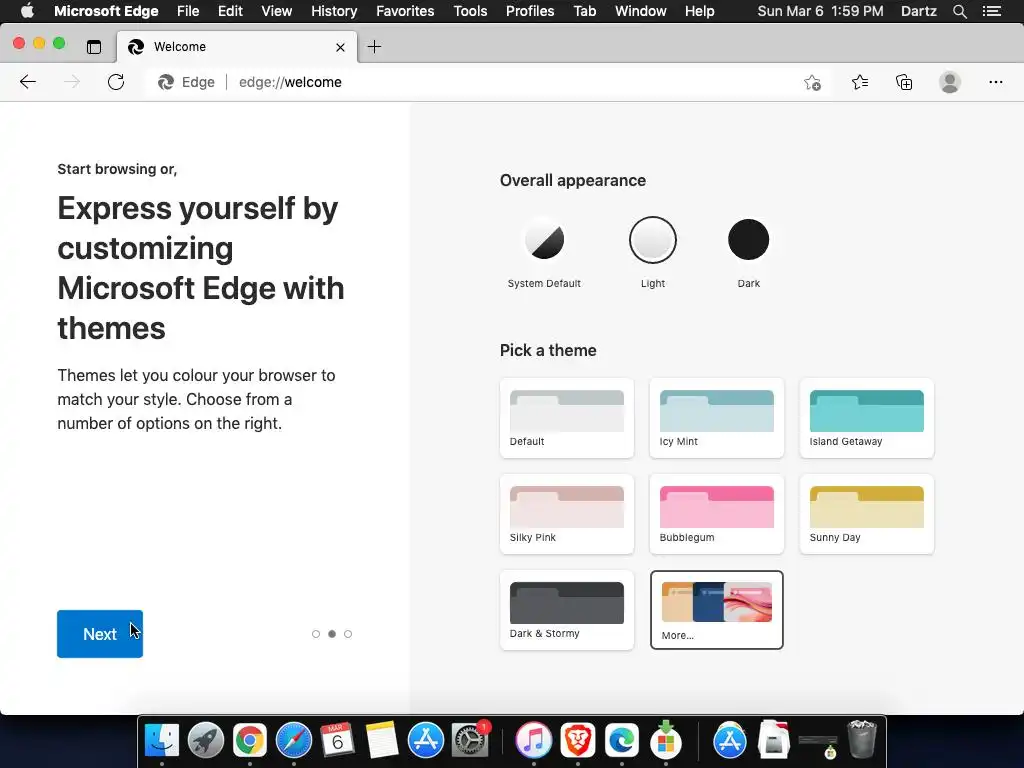Image resolution: width=1024 pixels, height=768 pixels.
Task: Click the Edge logo in address bar
Action: pos(166,82)
